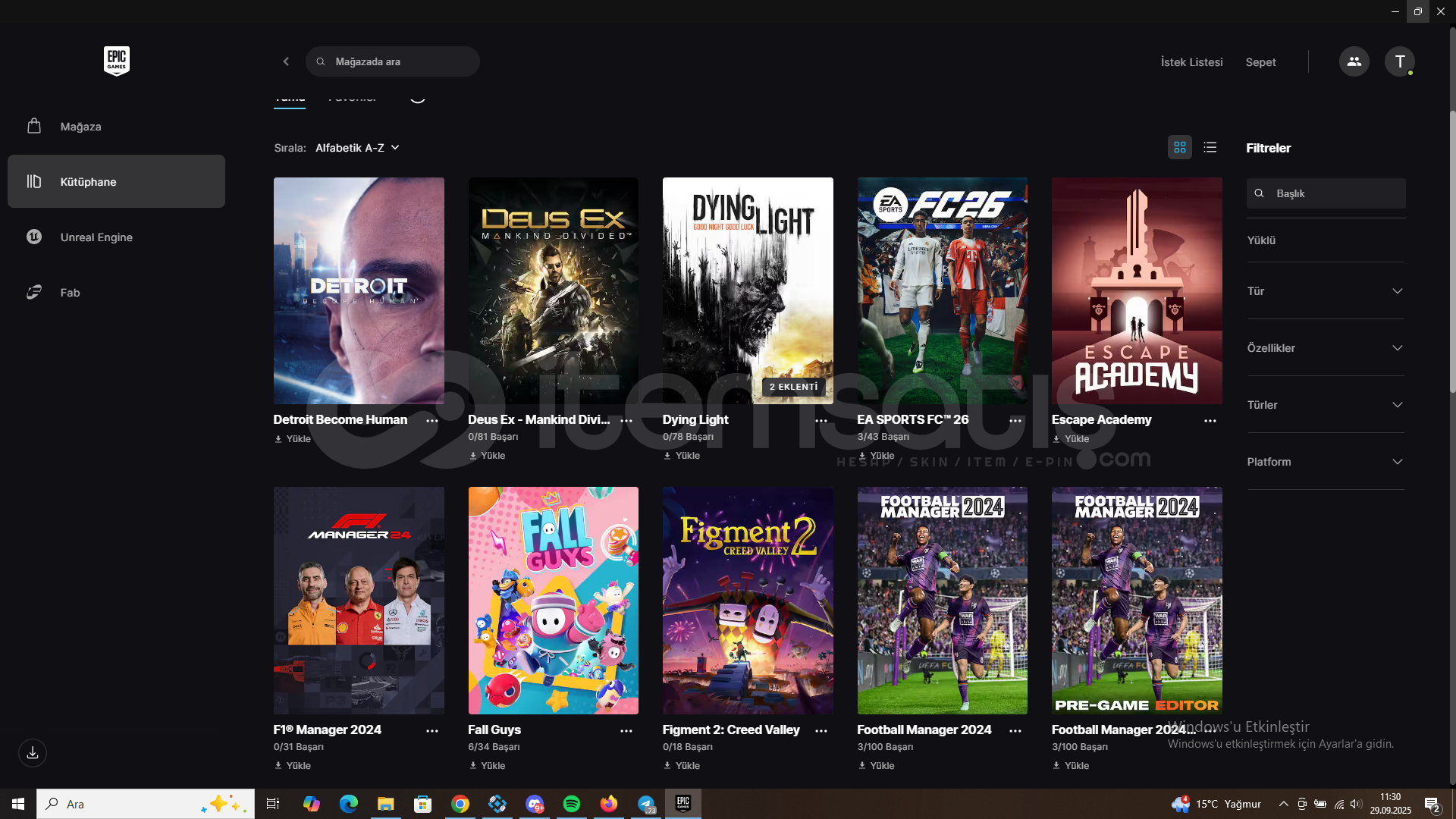
Task: Open options menu for Escape Academy
Action: 1210,420
